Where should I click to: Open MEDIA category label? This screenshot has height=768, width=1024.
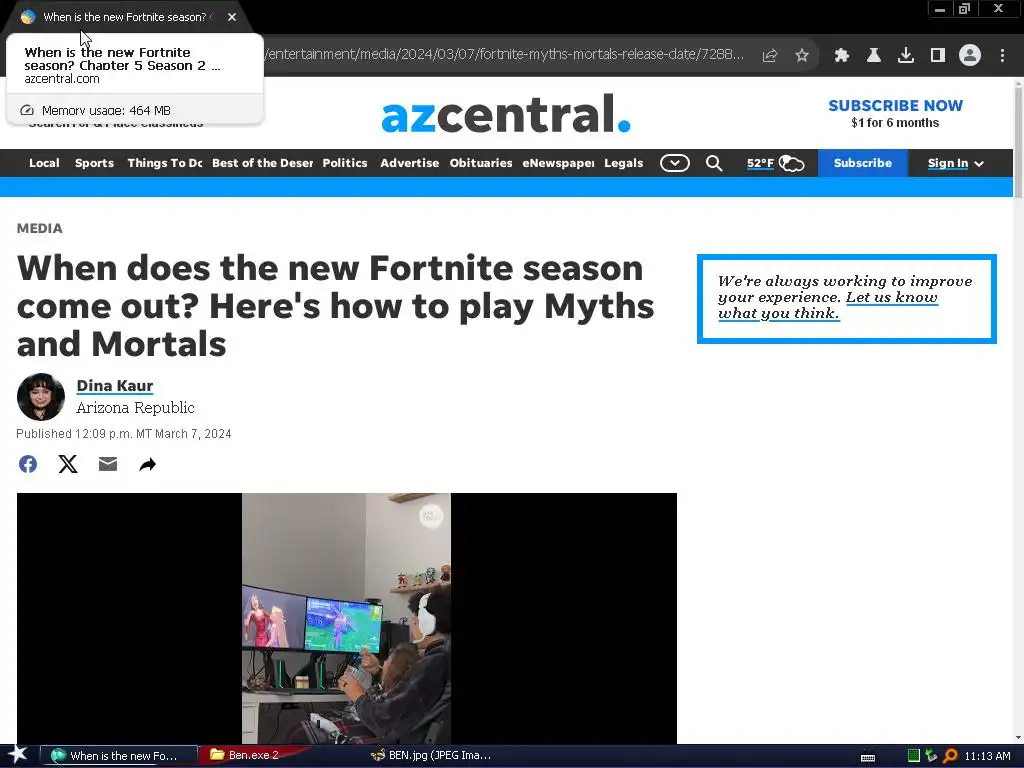[40, 229]
